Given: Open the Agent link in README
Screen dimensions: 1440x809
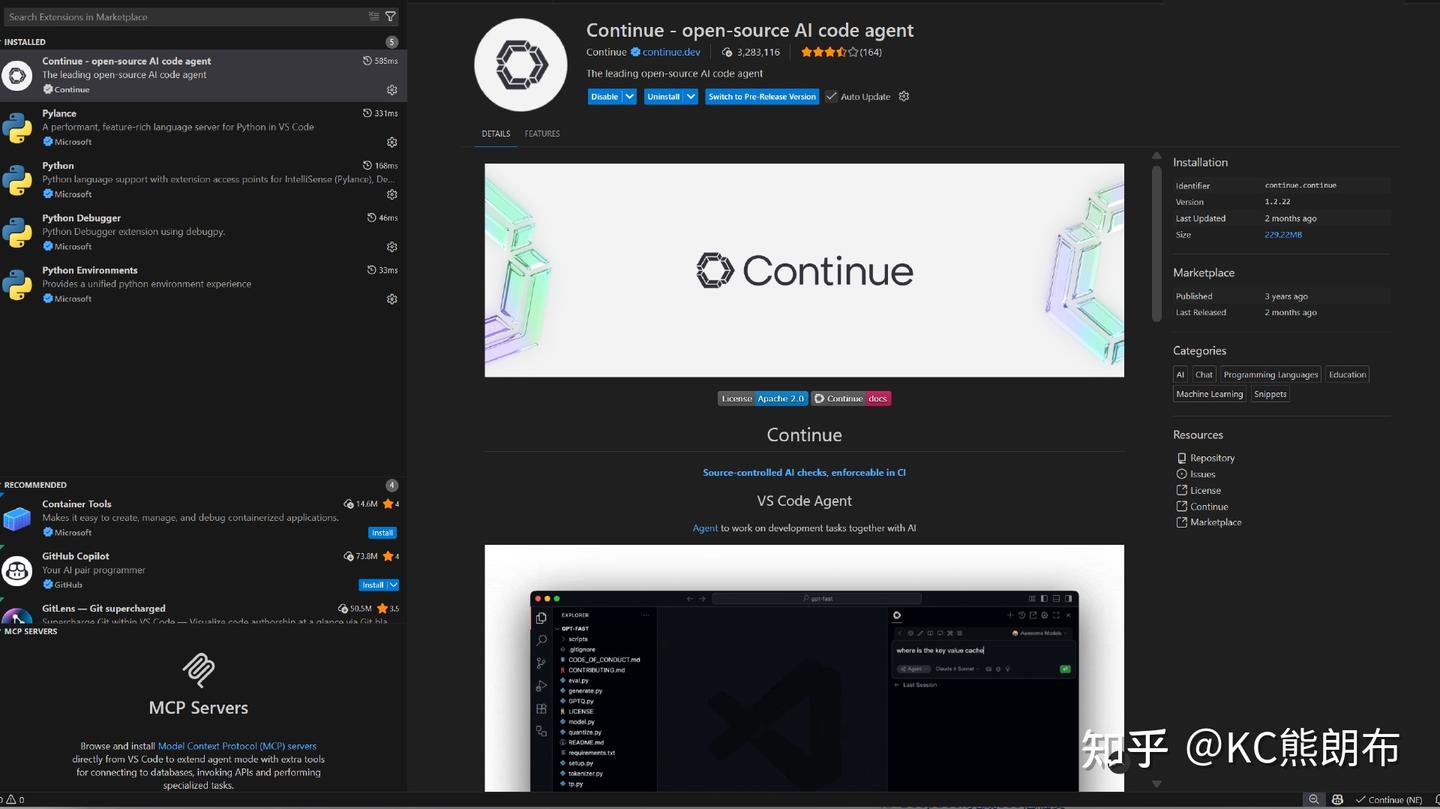Looking at the screenshot, I should (705, 528).
